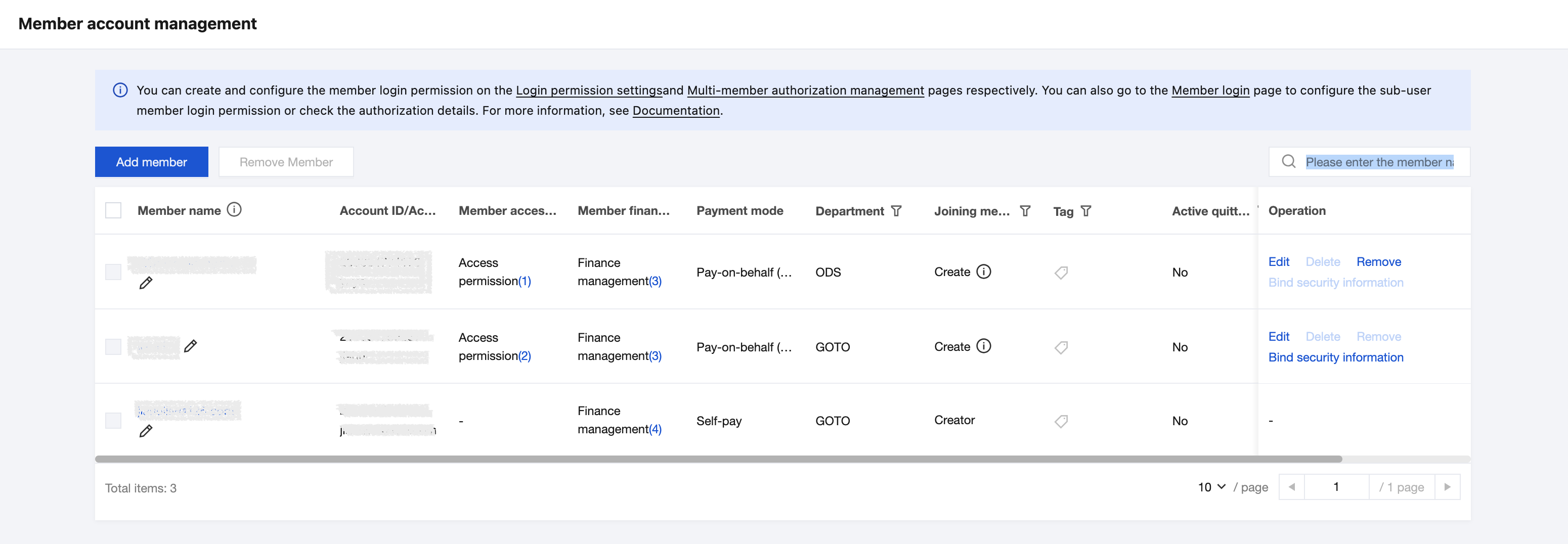1568x544 pixels.
Task: Focus the member name search field
Action: coord(1379,162)
